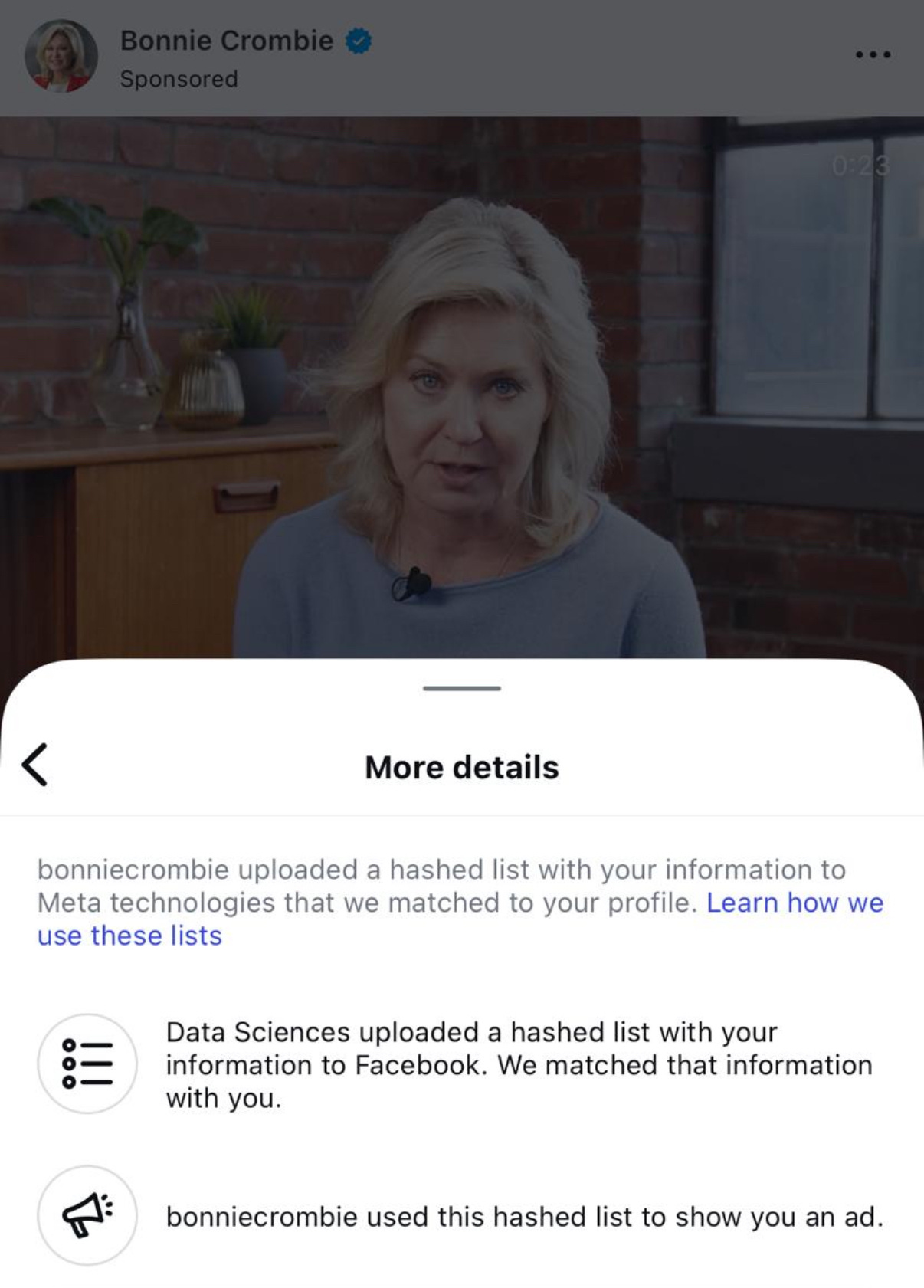Tap the 'bonniecrombie uploaded a hashed list' paragraph
Screen dimensions: 924x1288
pos(460,902)
